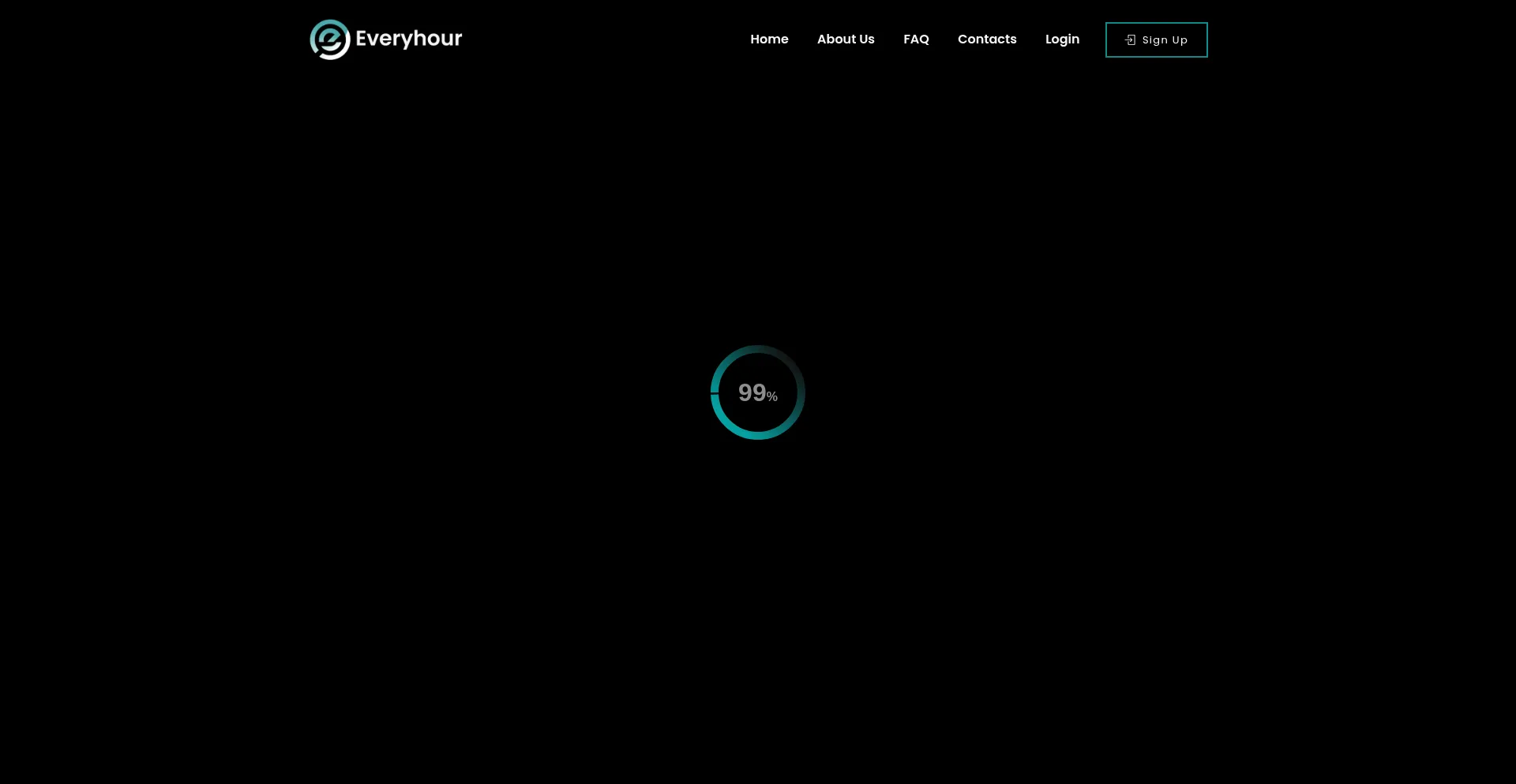Click the Everyhour circular logo icon
The image size is (1516, 784).
coord(330,39)
